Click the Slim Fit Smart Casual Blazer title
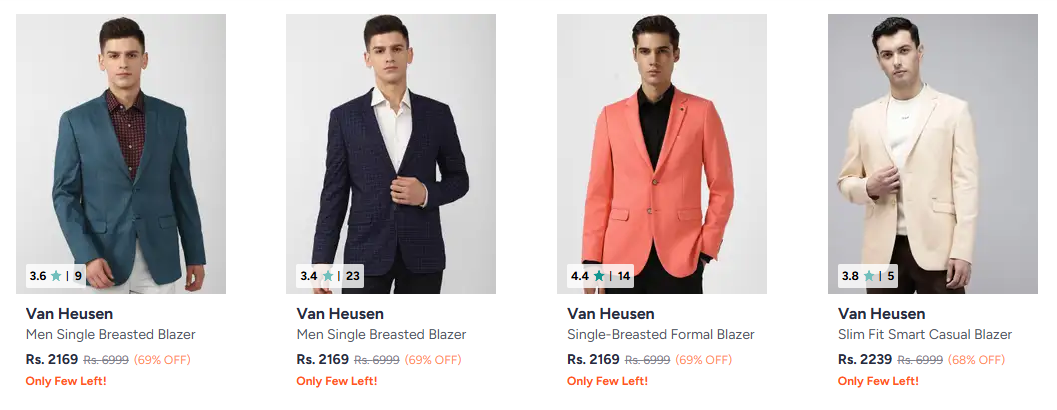1057x410 pixels. pos(924,335)
